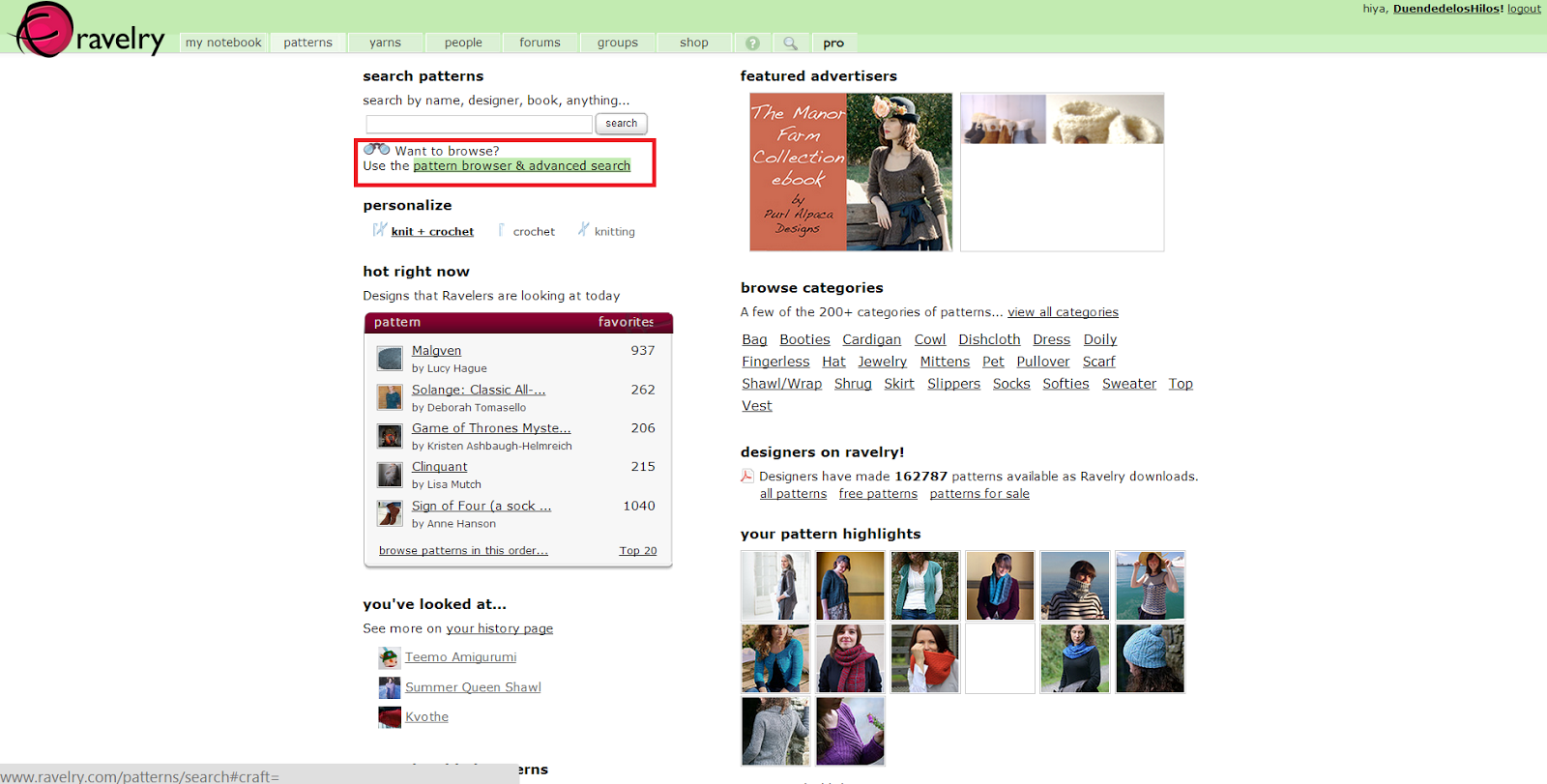Browse the Dishcloth category
This screenshot has height=784, width=1547.
(x=989, y=339)
